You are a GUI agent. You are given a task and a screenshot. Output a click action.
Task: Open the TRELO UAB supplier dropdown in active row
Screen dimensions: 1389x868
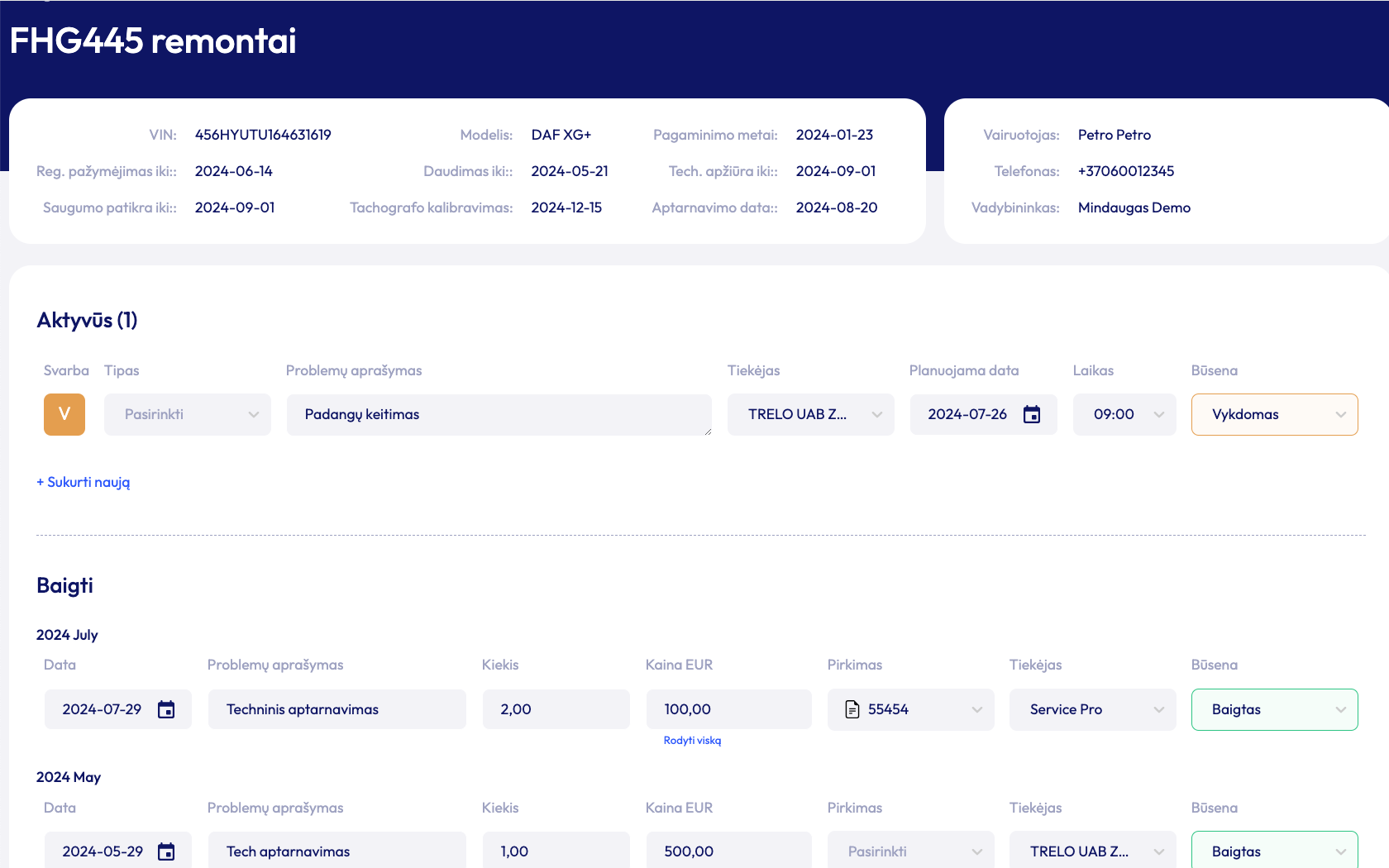[810, 414]
